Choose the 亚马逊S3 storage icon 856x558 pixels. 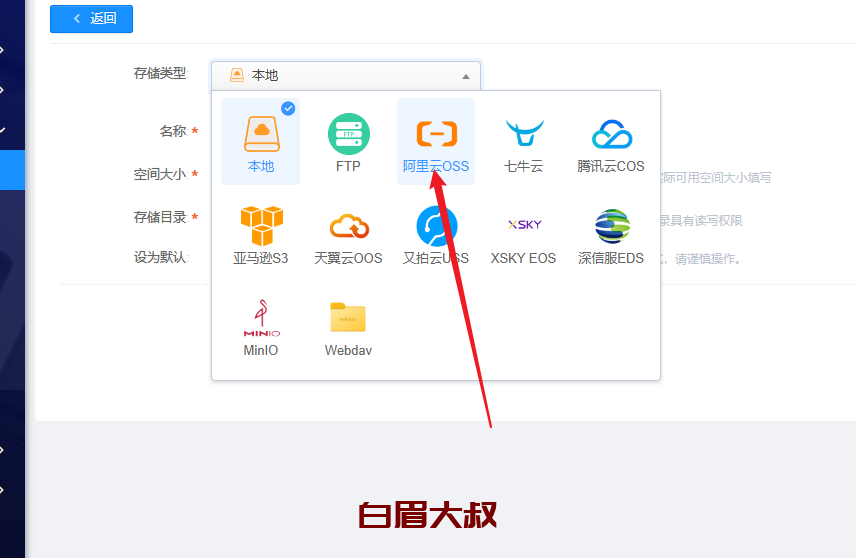click(x=261, y=225)
